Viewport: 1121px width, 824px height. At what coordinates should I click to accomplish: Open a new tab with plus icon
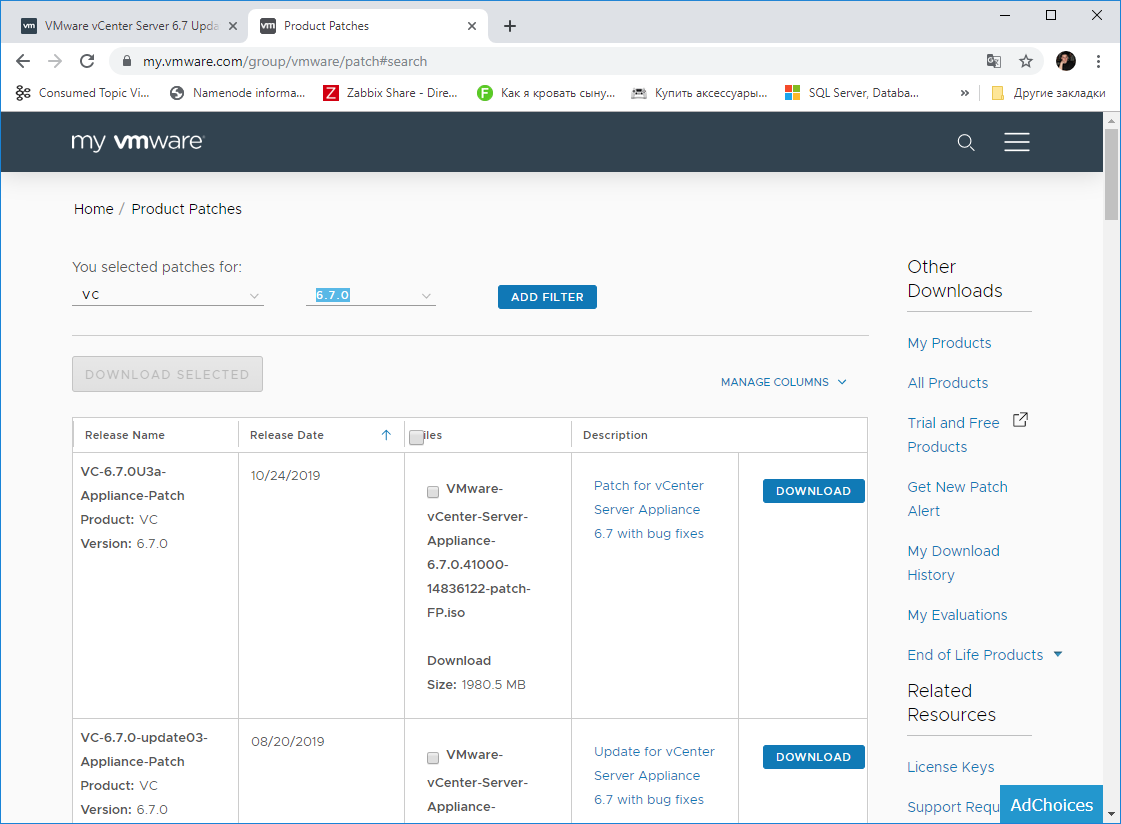coord(510,26)
